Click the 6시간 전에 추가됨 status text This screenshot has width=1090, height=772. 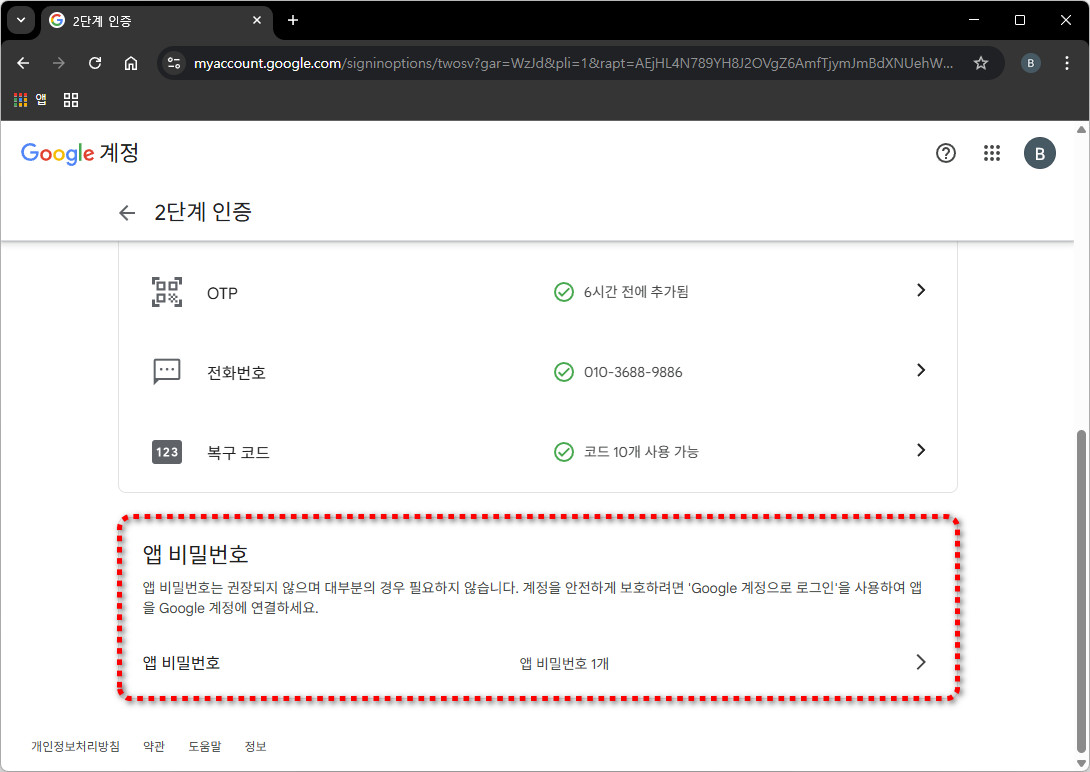(x=636, y=292)
